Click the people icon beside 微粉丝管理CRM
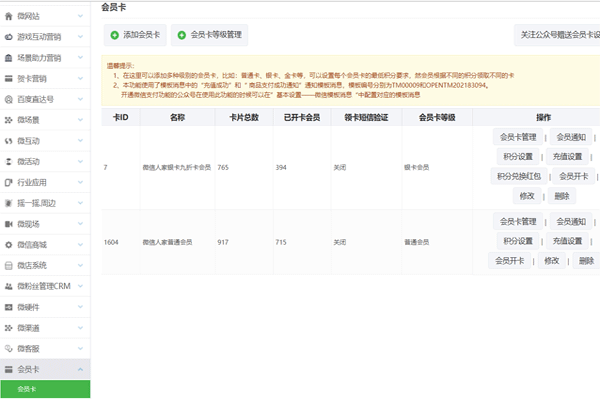The width and height of the screenshot is (600, 400). [x=8, y=286]
